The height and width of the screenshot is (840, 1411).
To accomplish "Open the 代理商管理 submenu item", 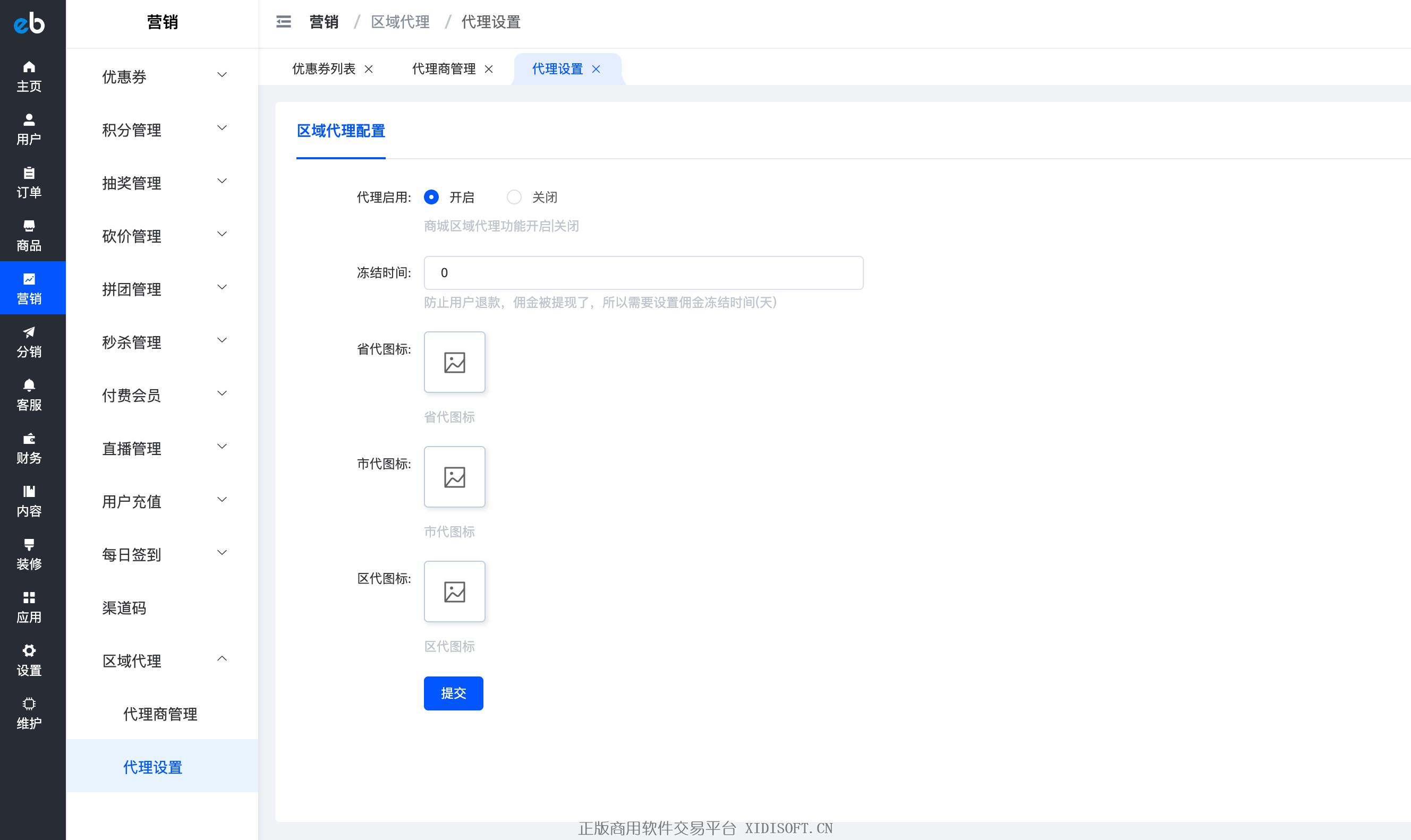I will coord(162,714).
